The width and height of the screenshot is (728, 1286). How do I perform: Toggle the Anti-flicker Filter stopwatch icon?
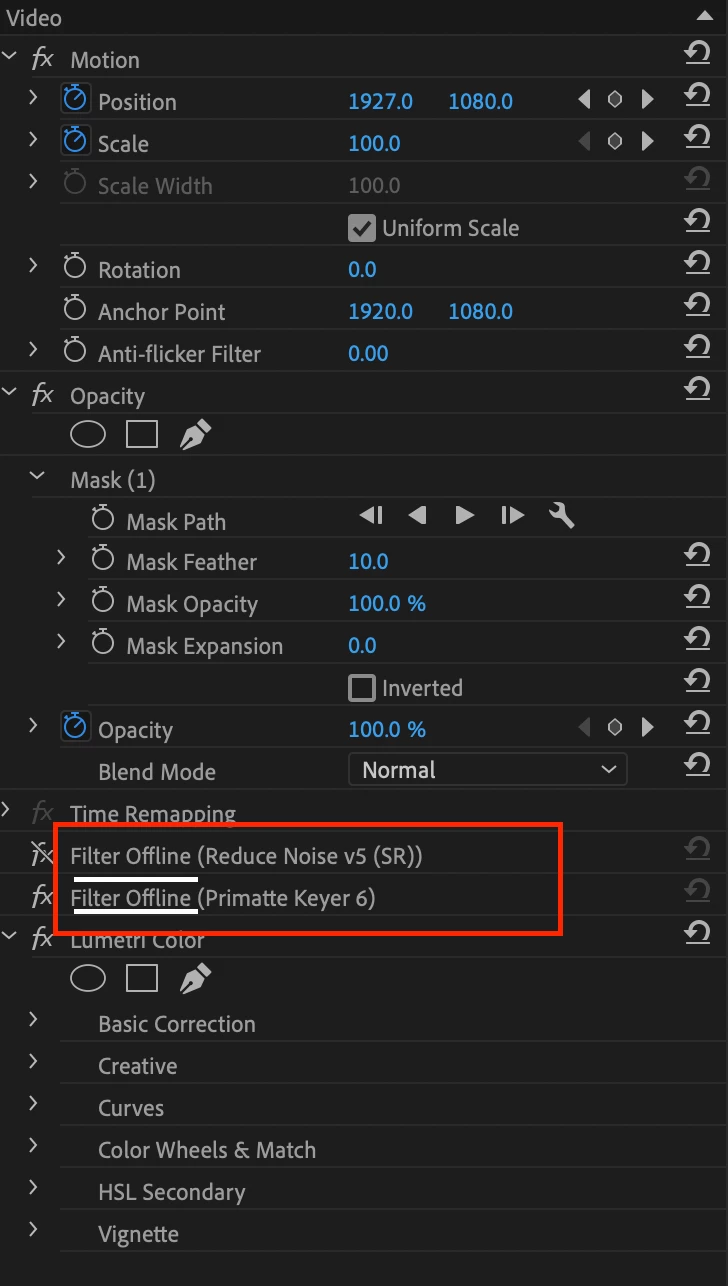[x=75, y=352]
